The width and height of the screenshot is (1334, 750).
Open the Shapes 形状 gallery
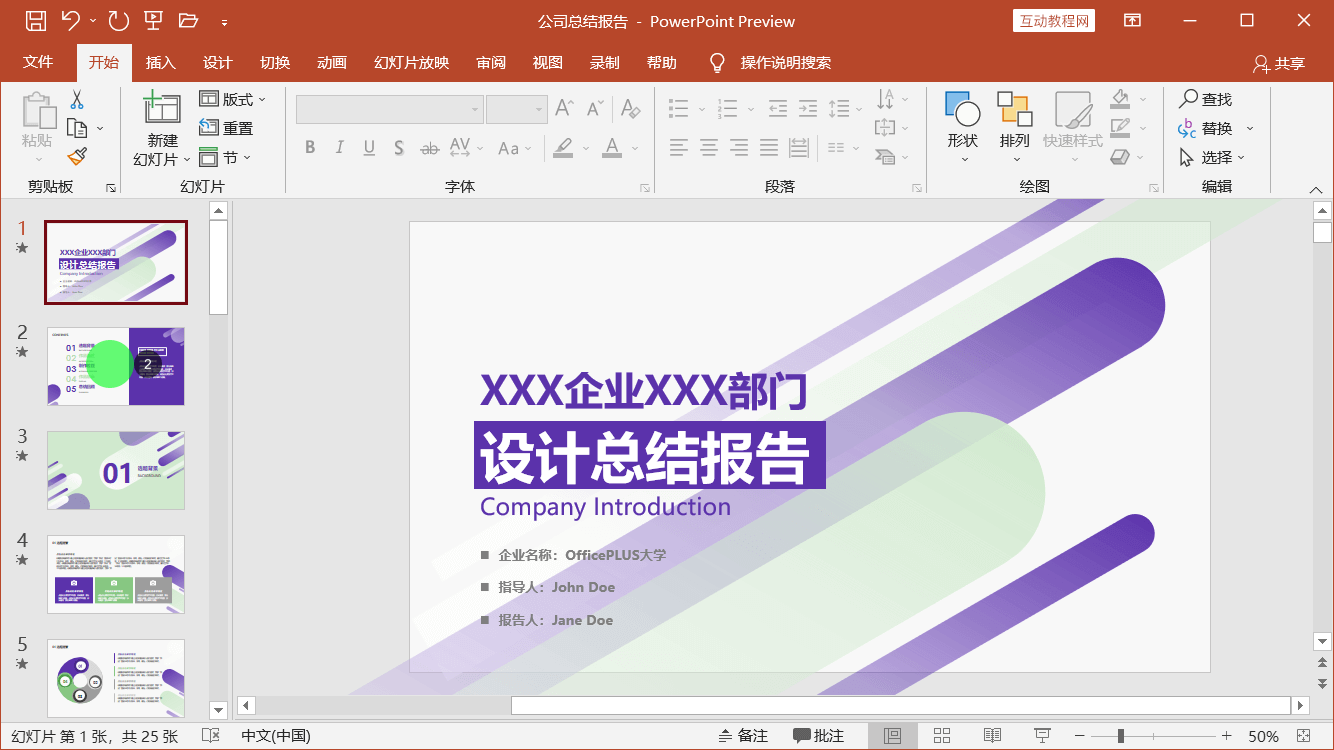963,127
